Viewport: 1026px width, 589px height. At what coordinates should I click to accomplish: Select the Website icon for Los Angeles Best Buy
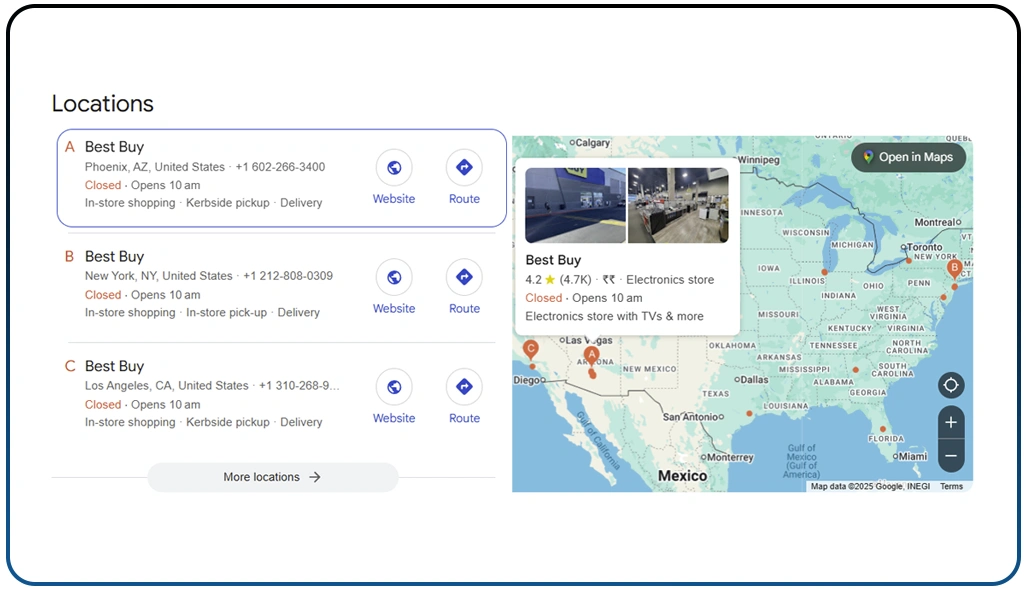coord(393,386)
